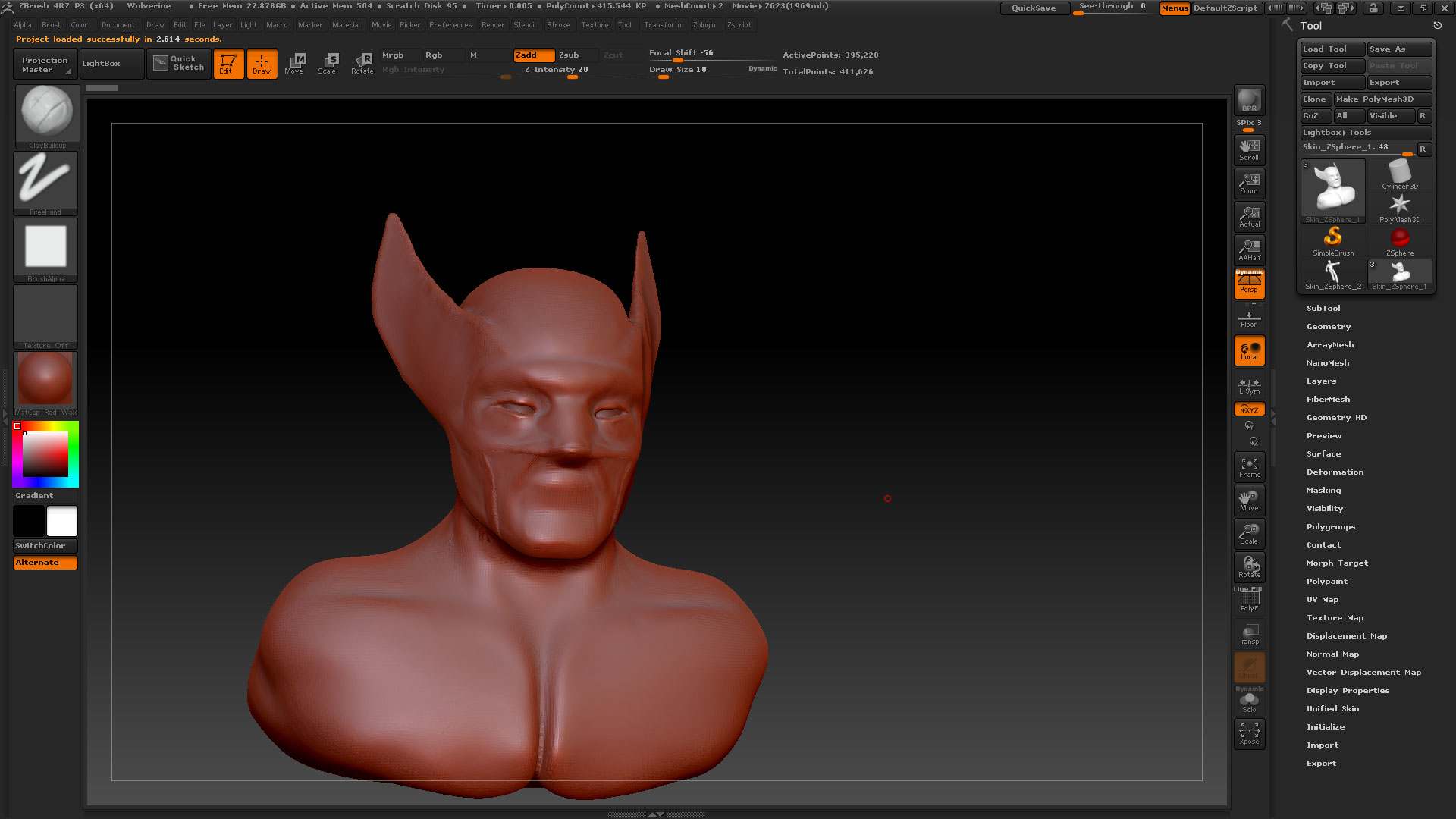The width and height of the screenshot is (1456, 819).
Task: Click the LightBox button
Action: click(111, 64)
